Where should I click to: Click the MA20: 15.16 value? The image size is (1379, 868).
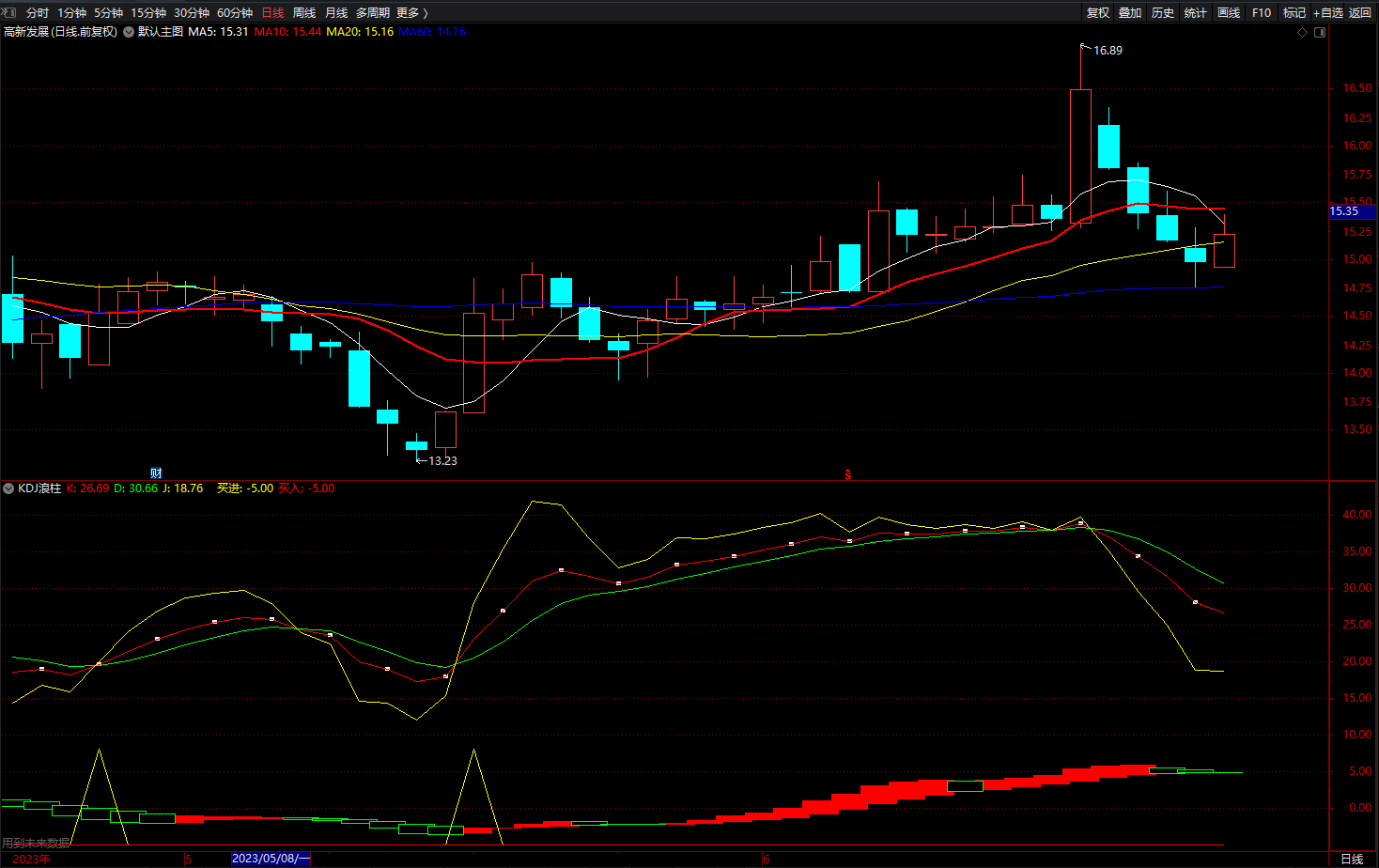(360, 32)
